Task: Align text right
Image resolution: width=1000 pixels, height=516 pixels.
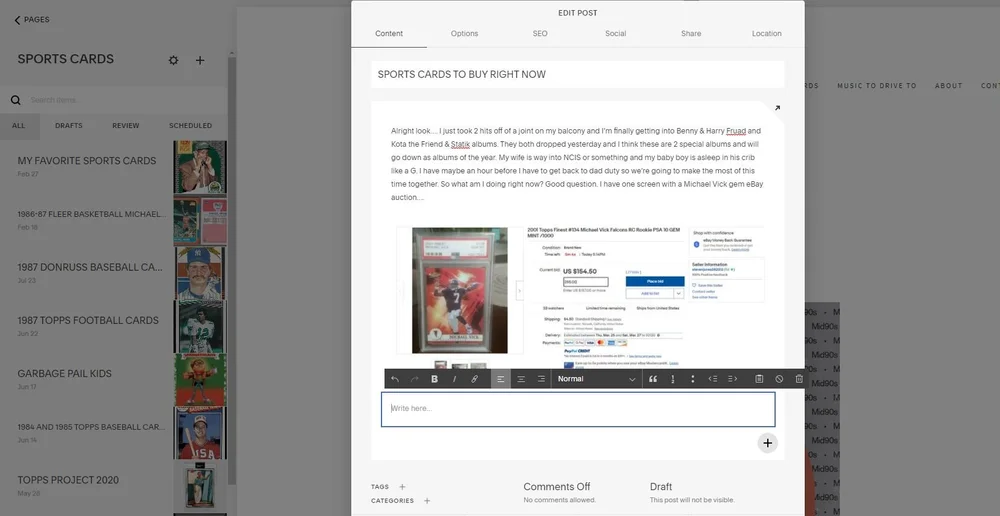Action: click(541, 379)
